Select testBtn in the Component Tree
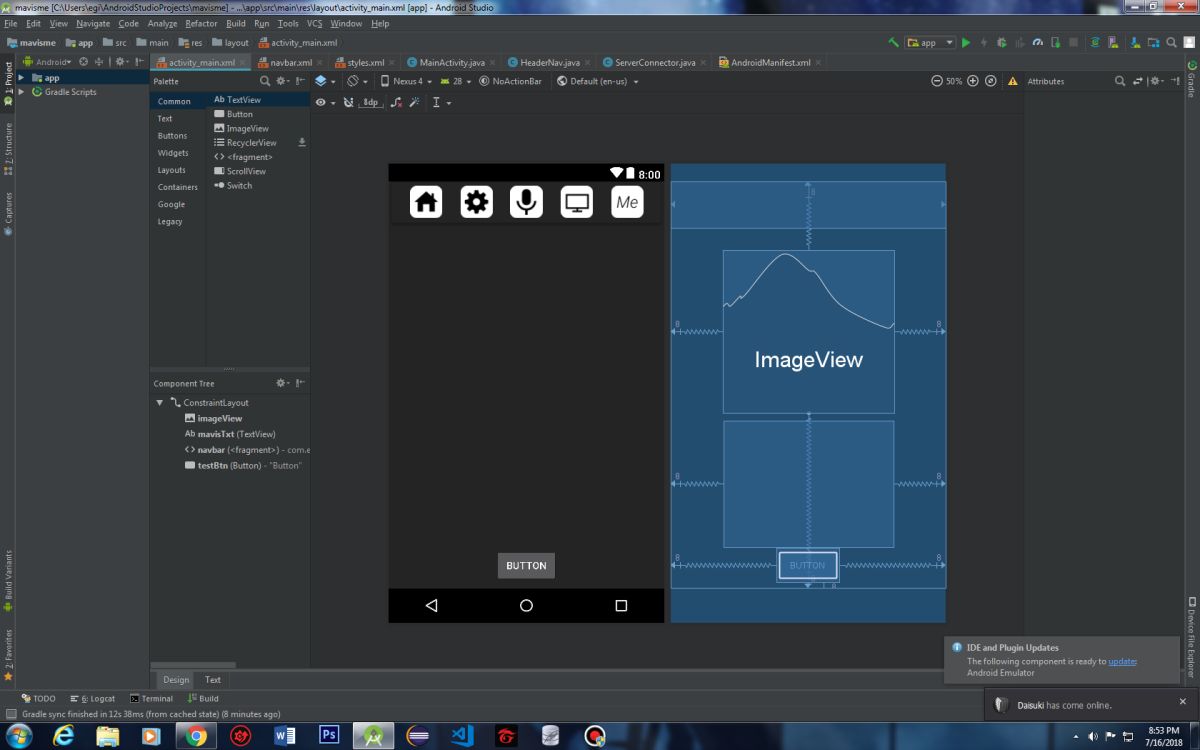 click(214, 465)
